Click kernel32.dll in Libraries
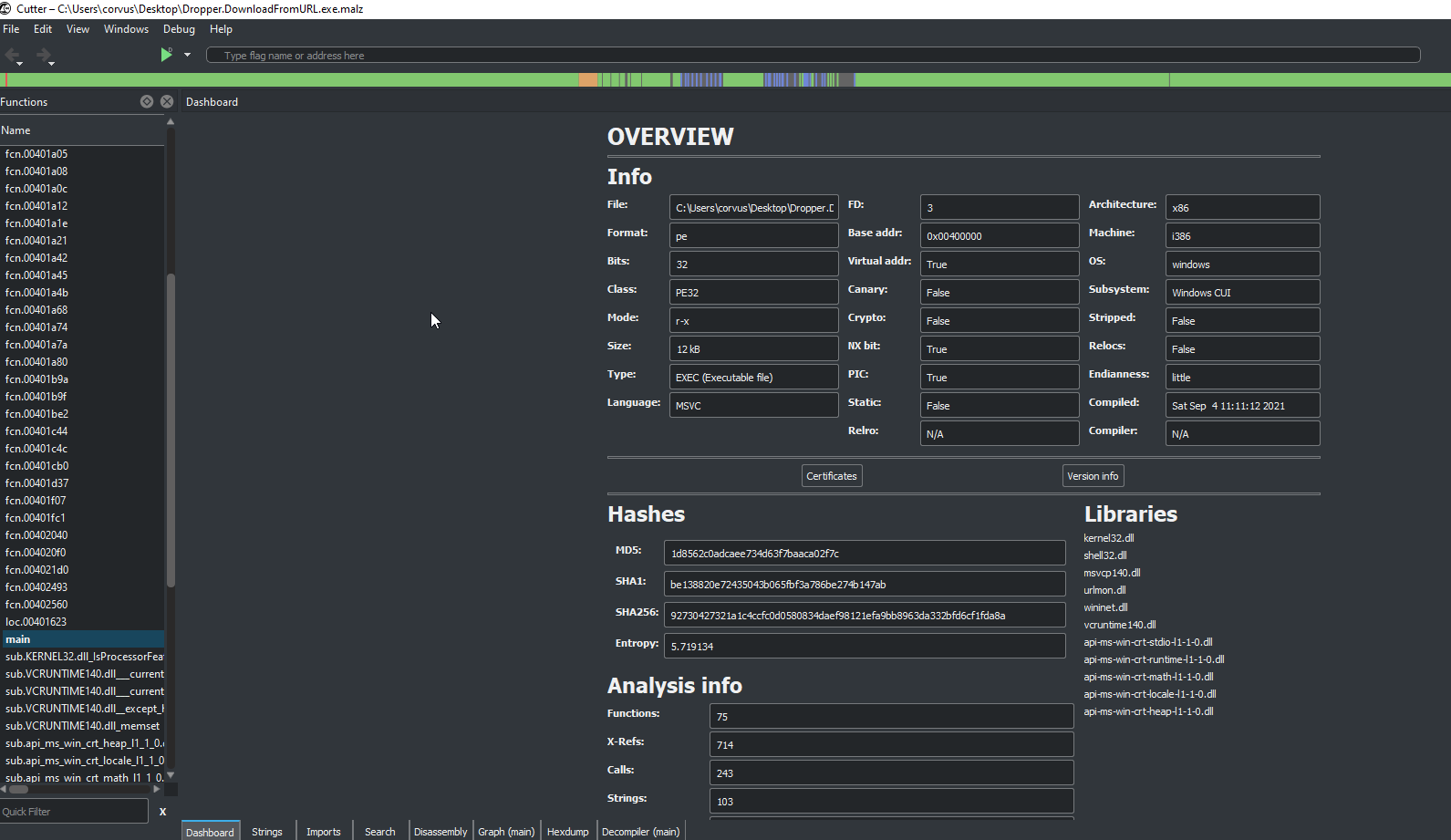The height and width of the screenshot is (840, 1451). pos(1109,538)
